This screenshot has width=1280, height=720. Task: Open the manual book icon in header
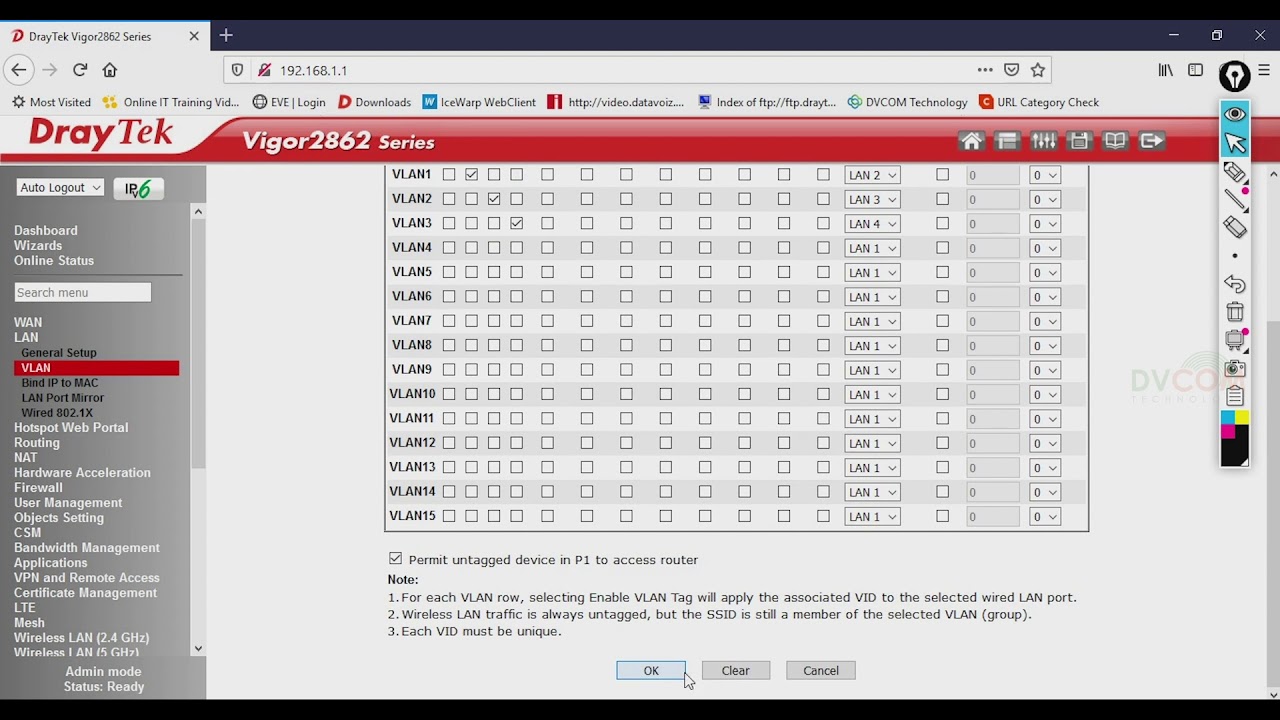[1115, 141]
